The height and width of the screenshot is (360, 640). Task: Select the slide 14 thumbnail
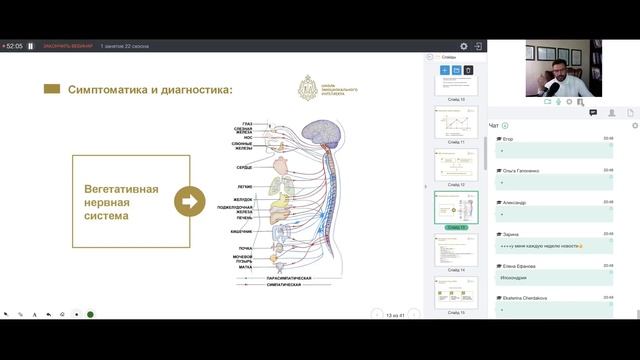tap(456, 250)
